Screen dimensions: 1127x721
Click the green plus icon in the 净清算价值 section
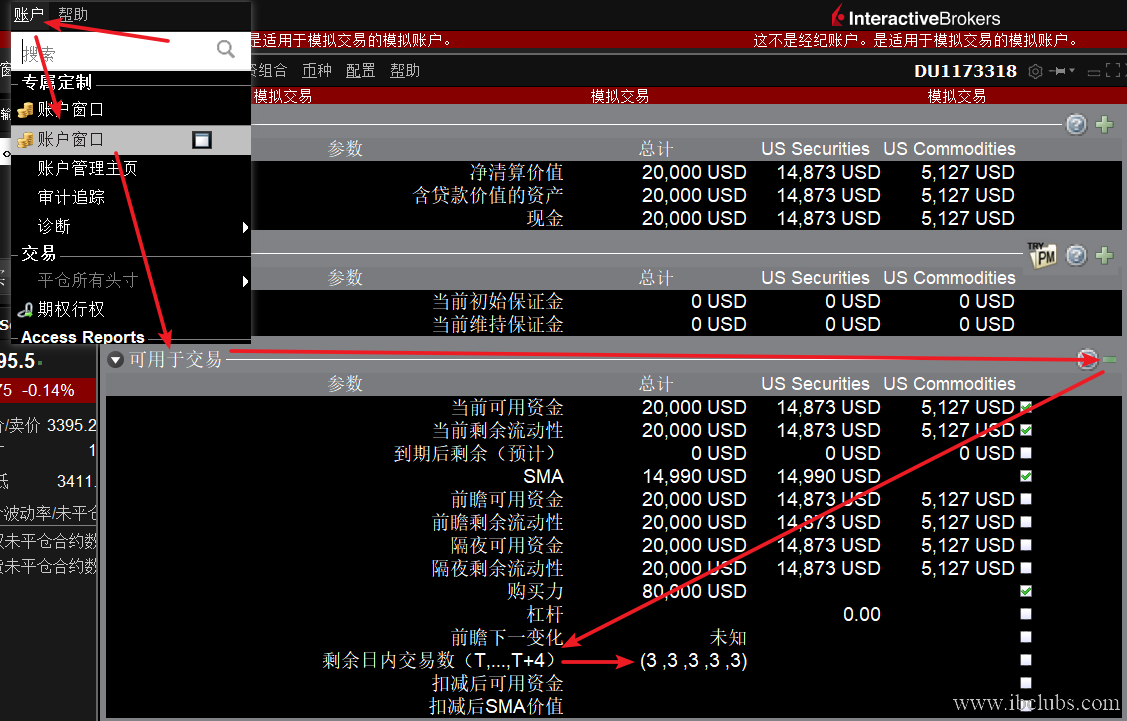point(1104,125)
